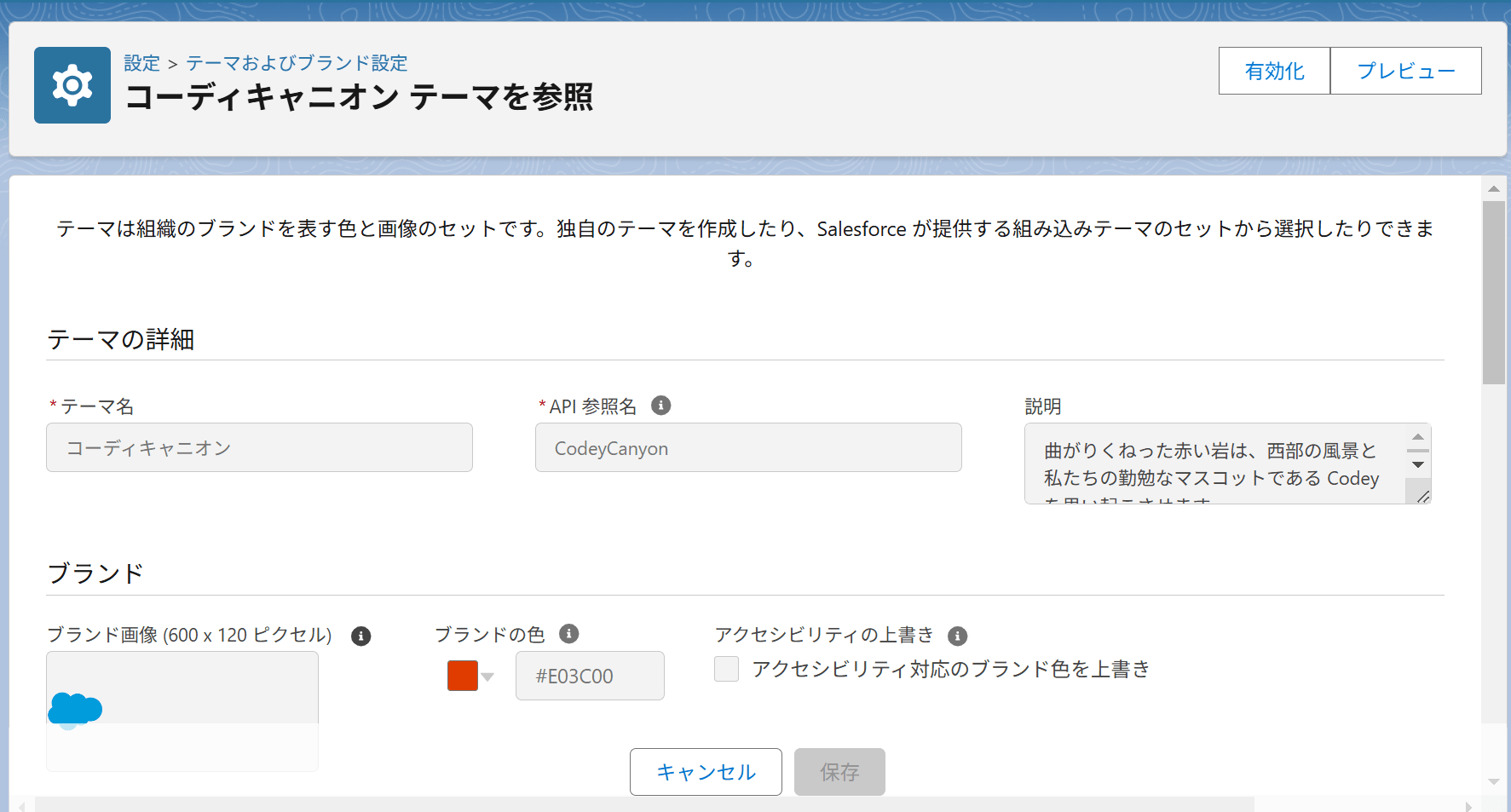The image size is (1511, 812).
Task: Click the ブランド section heading
Action: point(95,573)
